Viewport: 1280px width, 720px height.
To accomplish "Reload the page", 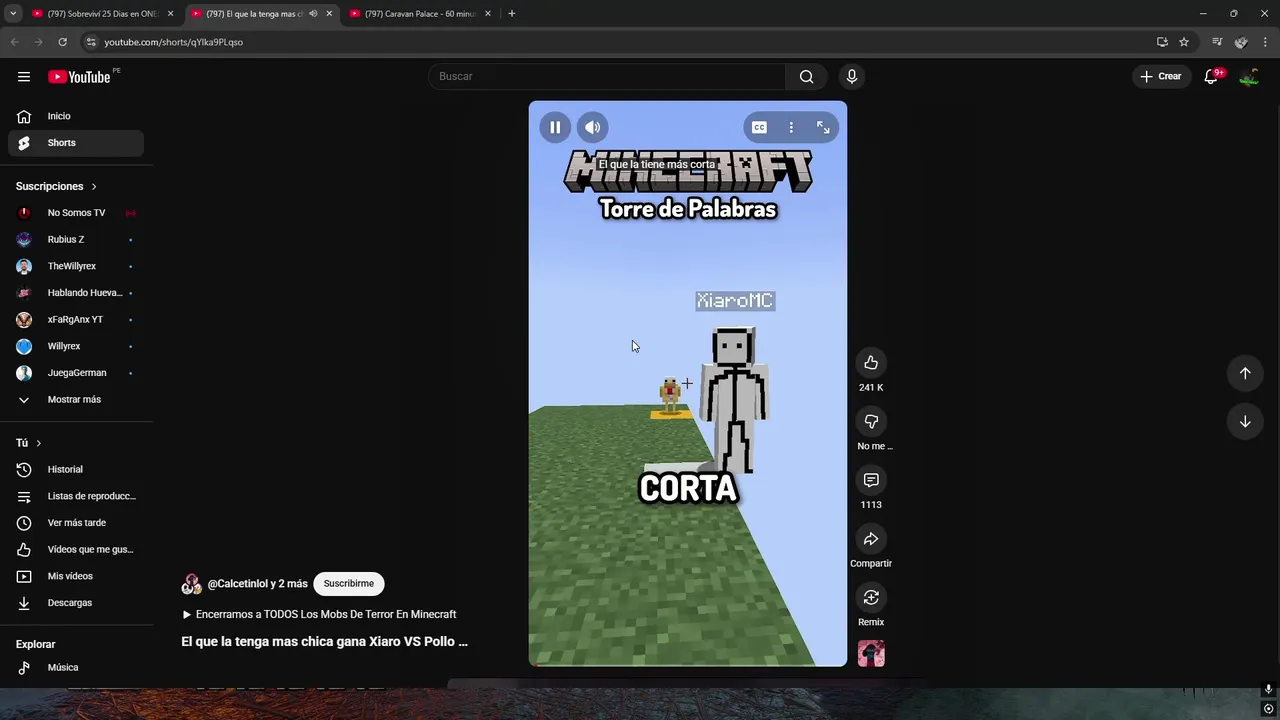I will (x=62, y=42).
